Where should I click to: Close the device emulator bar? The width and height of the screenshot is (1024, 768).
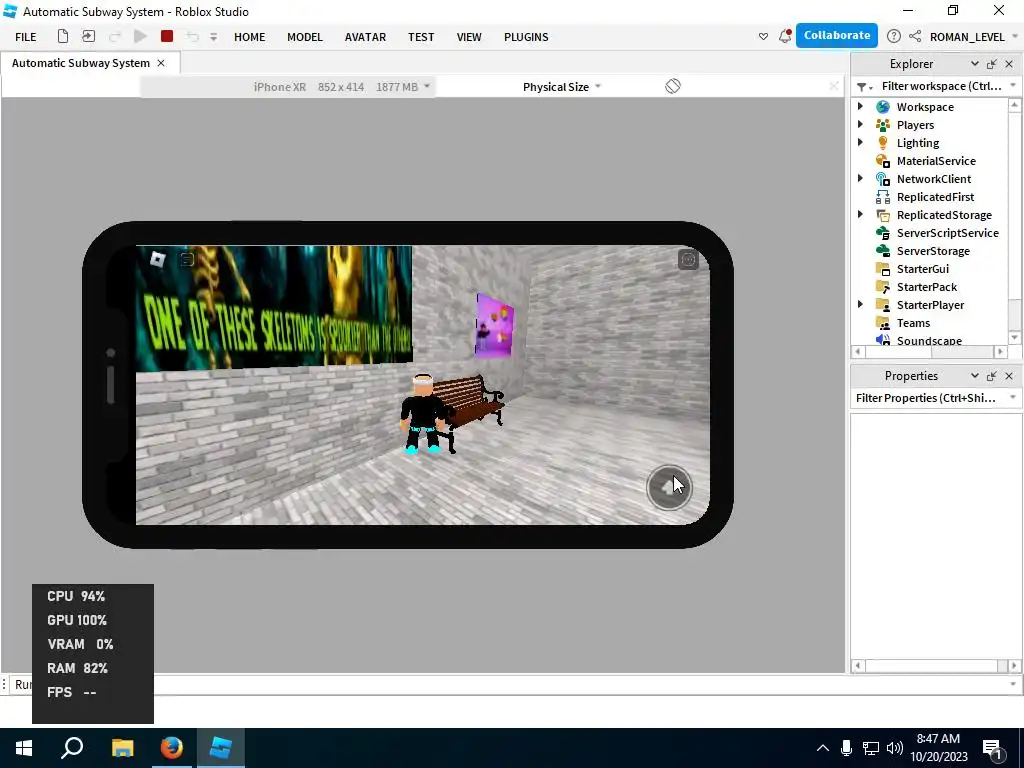click(x=834, y=86)
